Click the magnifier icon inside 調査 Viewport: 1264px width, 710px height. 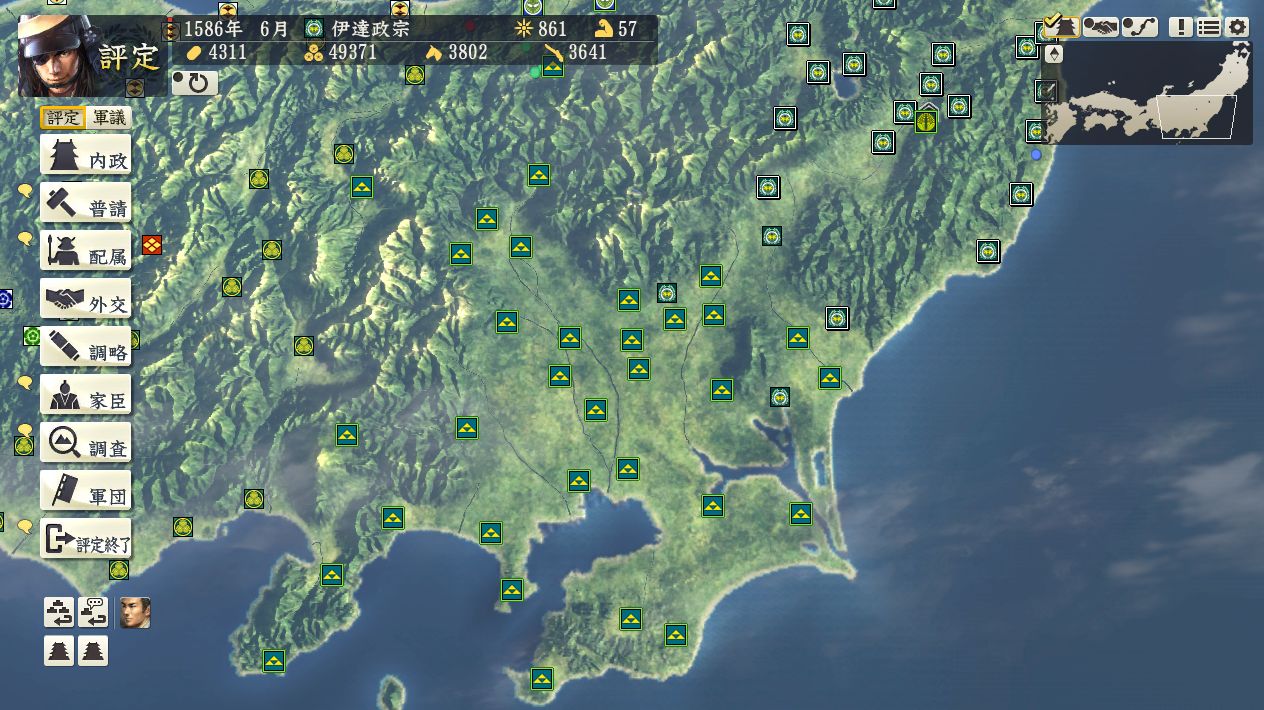[63, 443]
